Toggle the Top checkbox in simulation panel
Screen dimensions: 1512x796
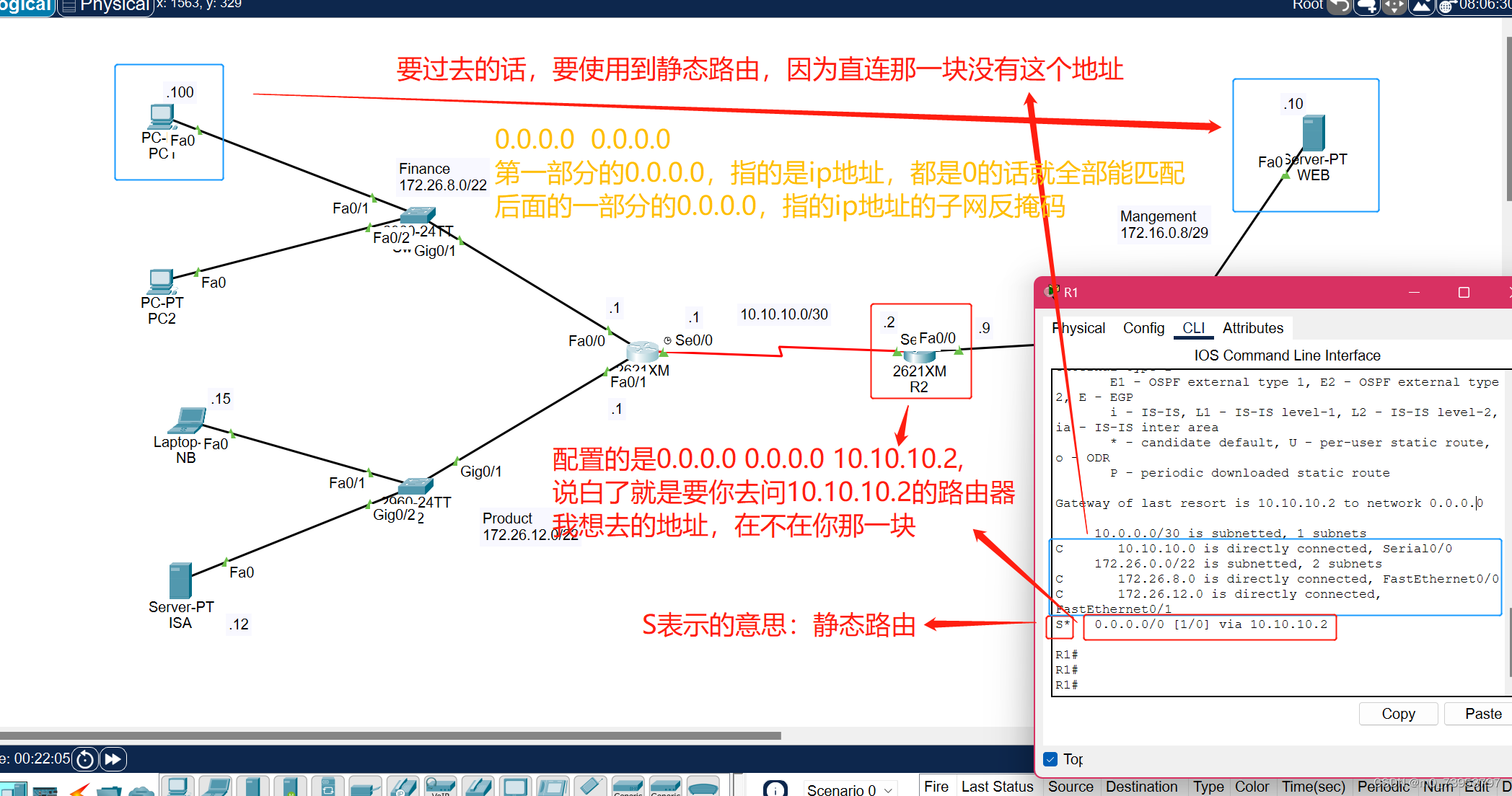1050,759
